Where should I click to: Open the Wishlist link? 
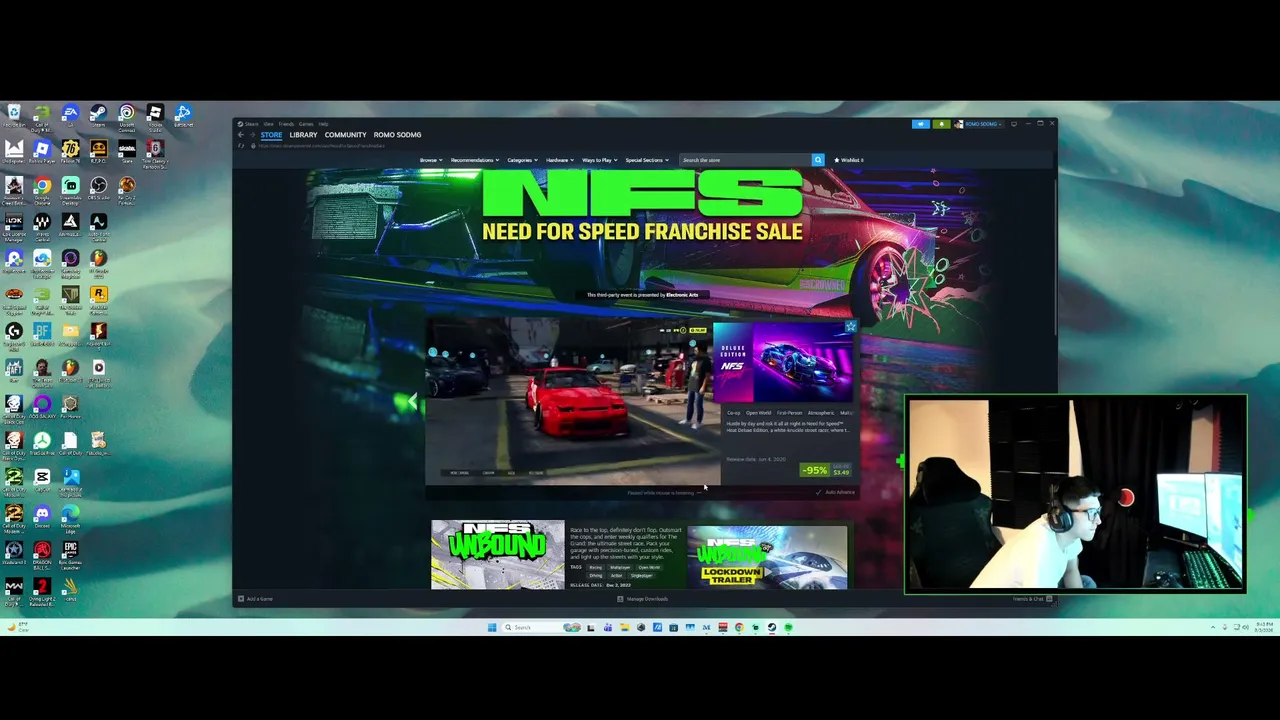pos(849,160)
